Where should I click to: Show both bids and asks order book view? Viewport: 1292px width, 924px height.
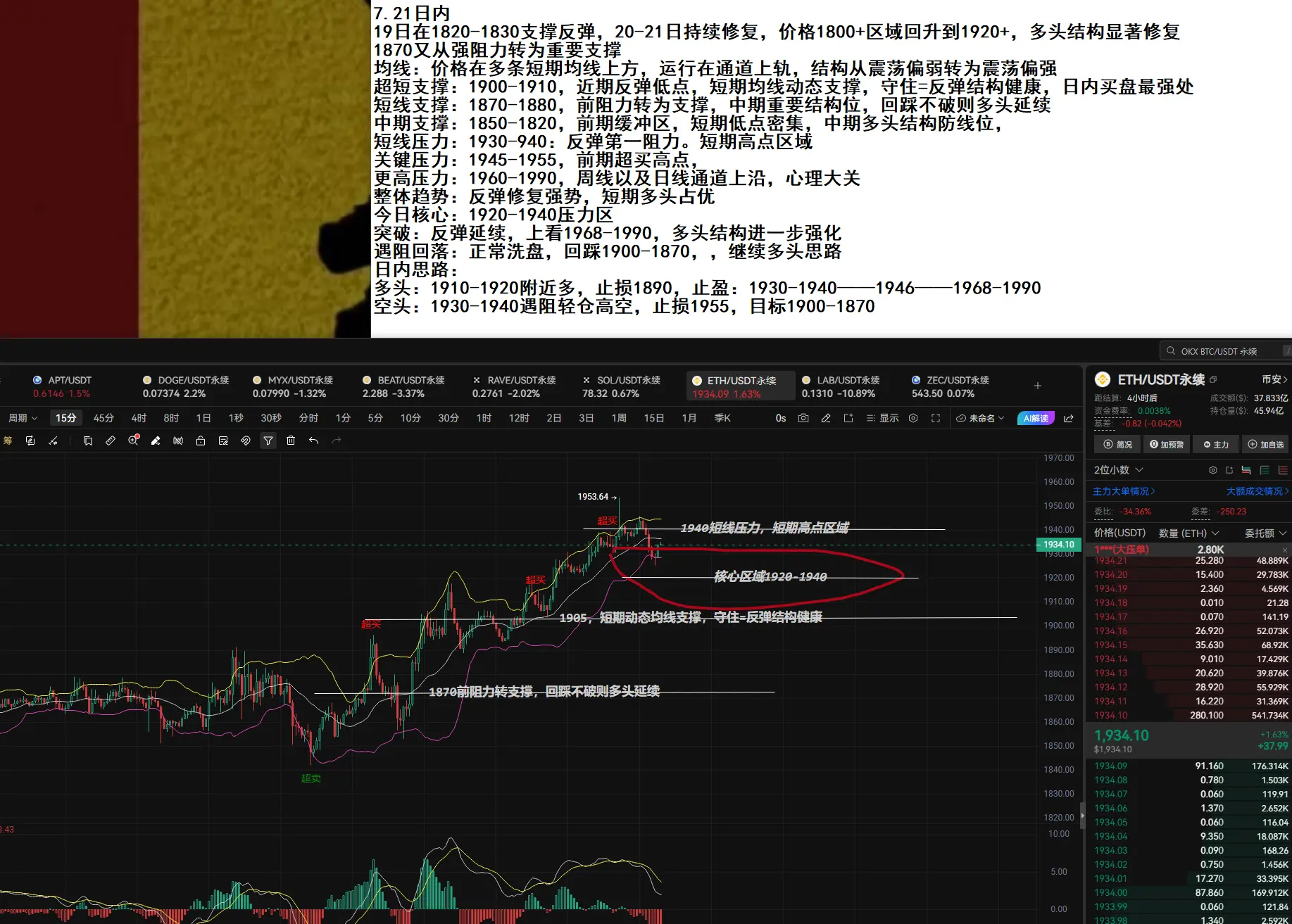[x=1246, y=470]
